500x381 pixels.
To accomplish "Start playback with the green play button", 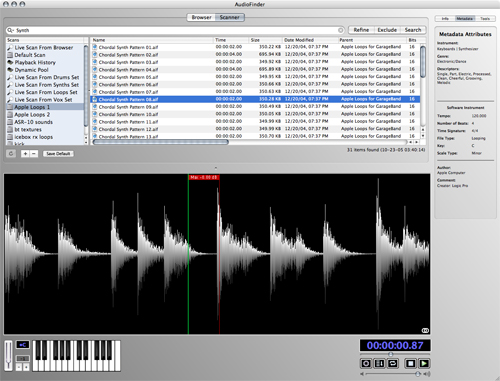I will [424, 363].
